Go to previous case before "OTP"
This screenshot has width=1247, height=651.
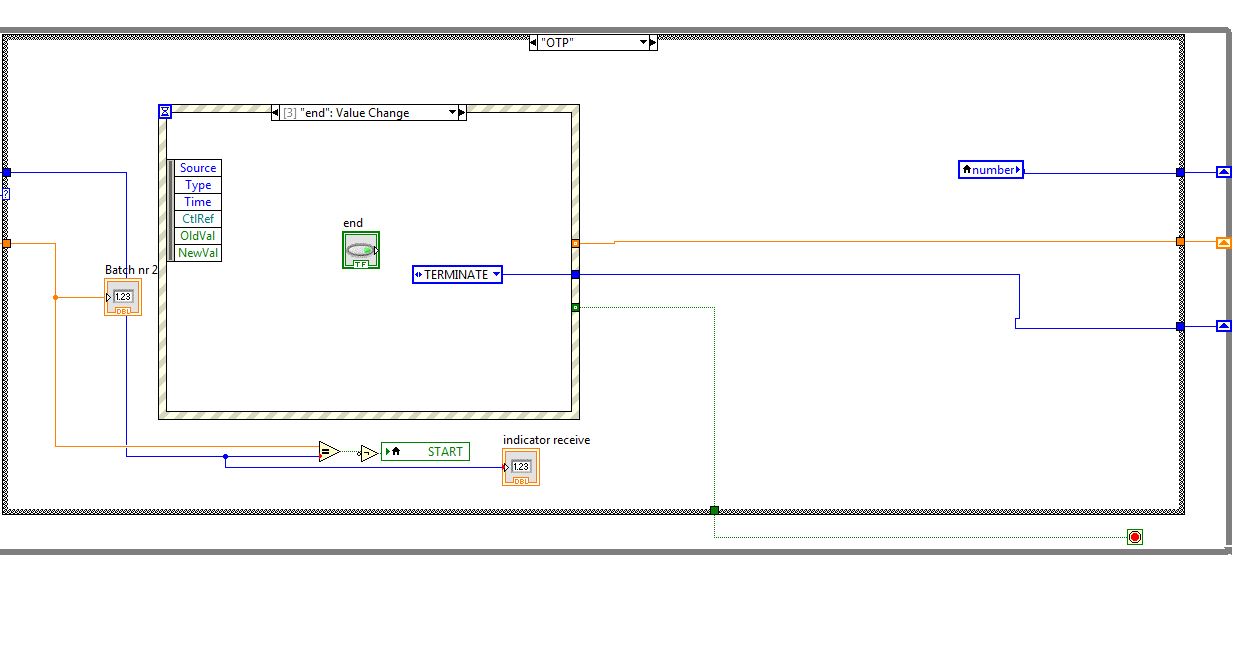533,43
